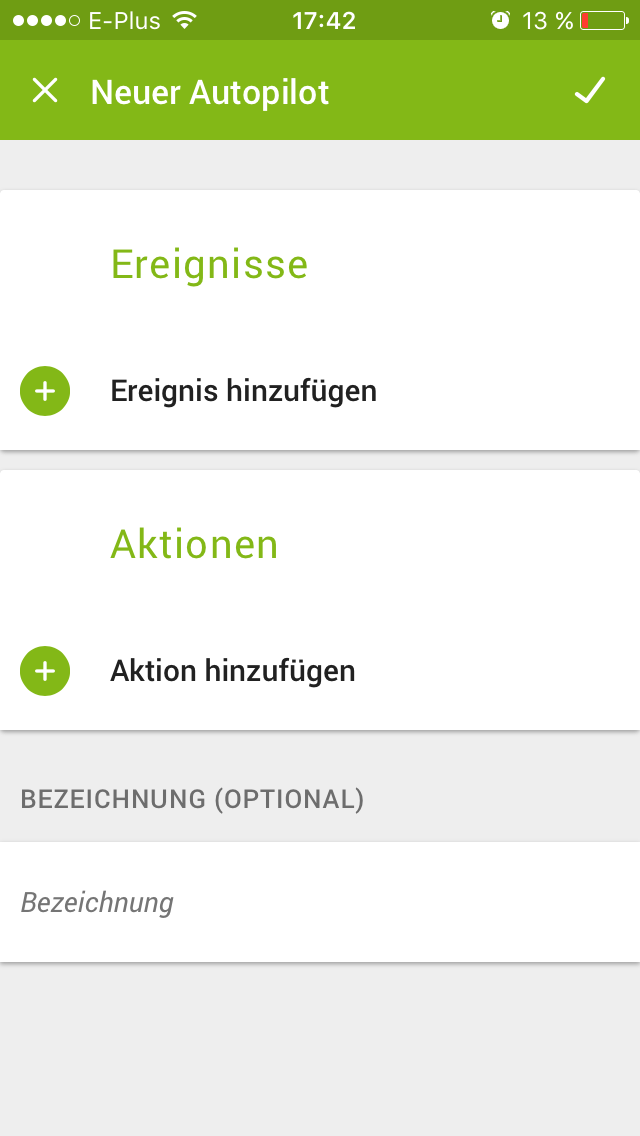Confirm new autopilot with checkmark icon
This screenshot has width=640, height=1136.
point(590,91)
